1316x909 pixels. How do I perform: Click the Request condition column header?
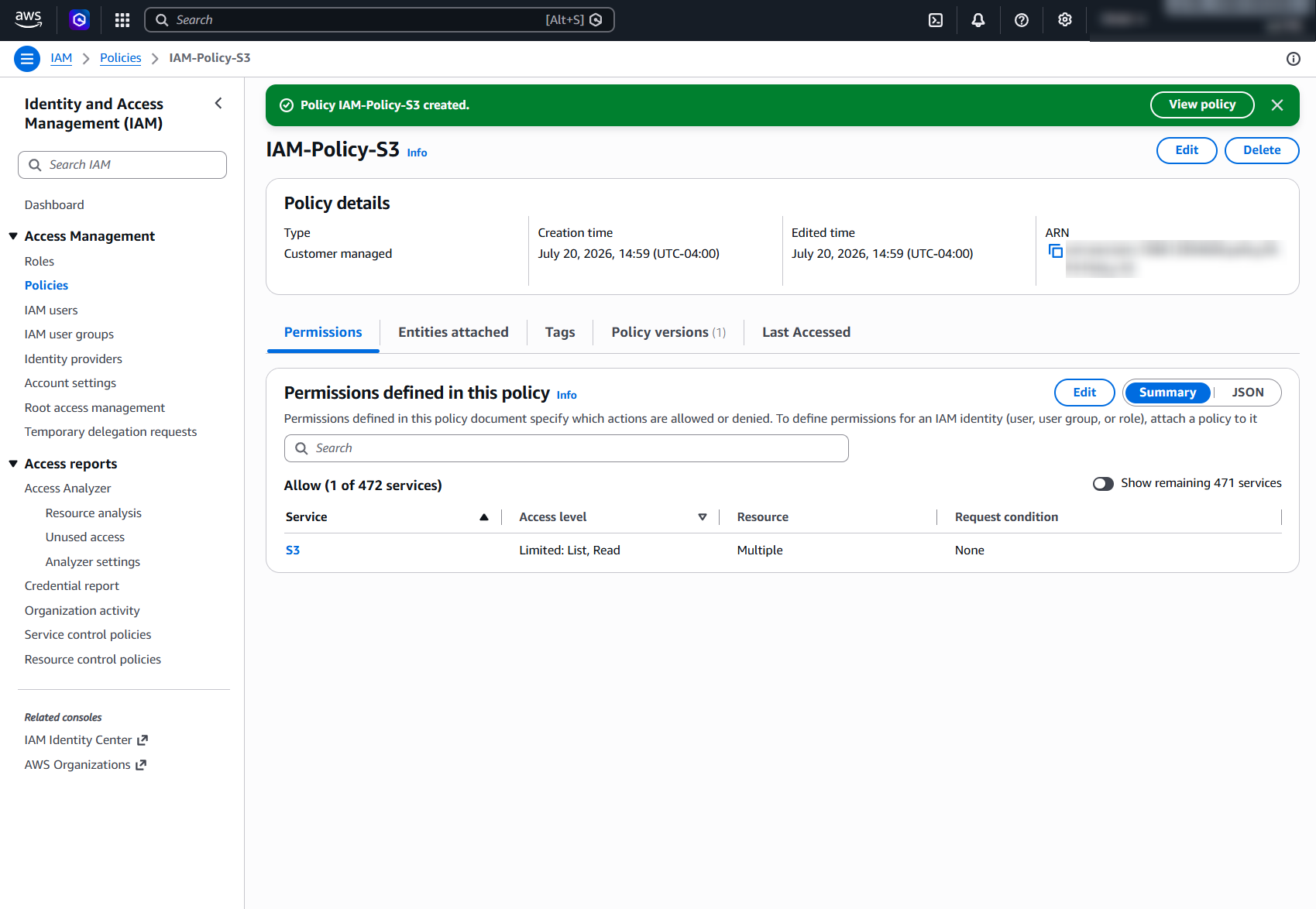[x=1006, y=517]
